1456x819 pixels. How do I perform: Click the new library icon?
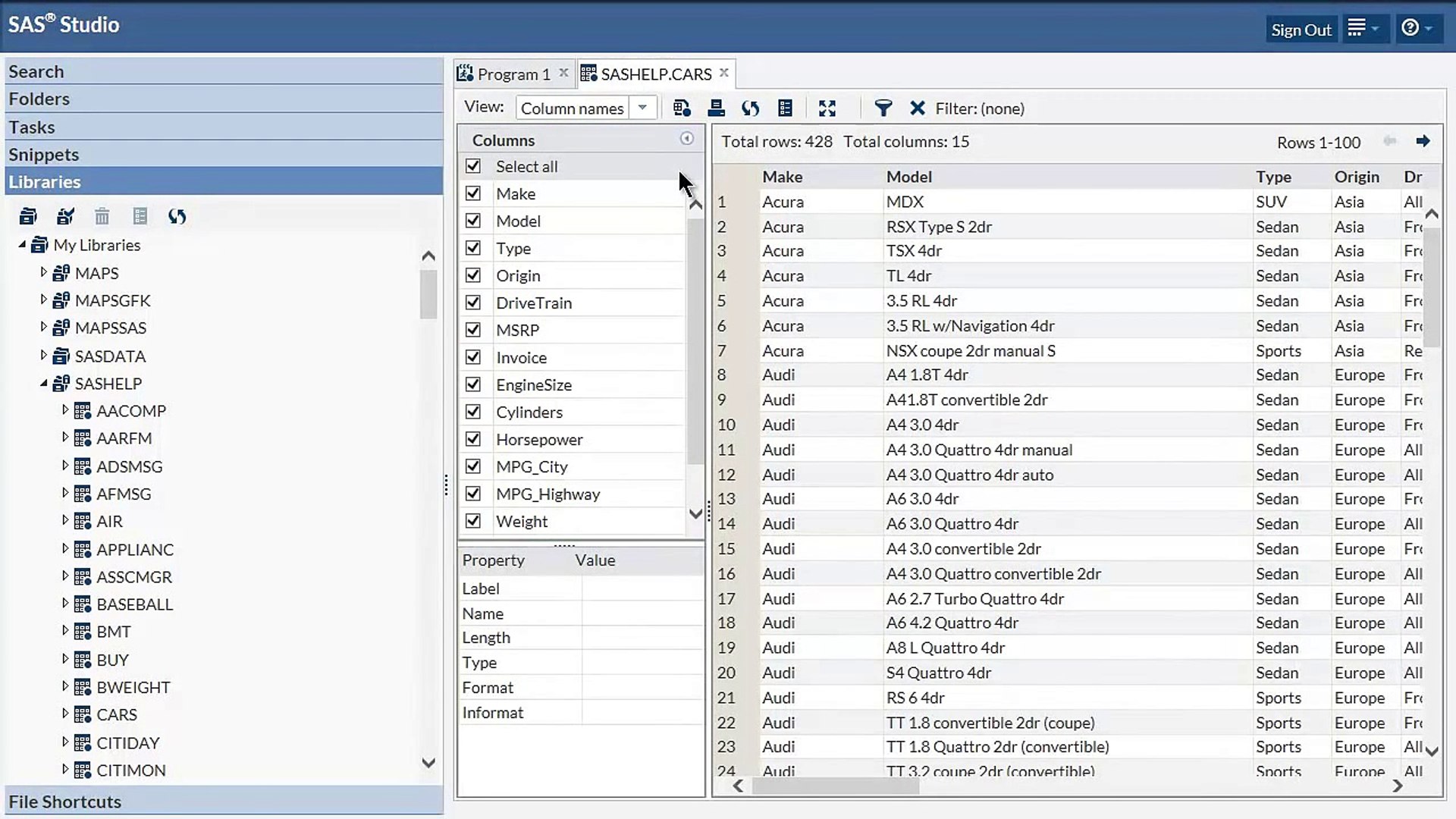point(28,217)
